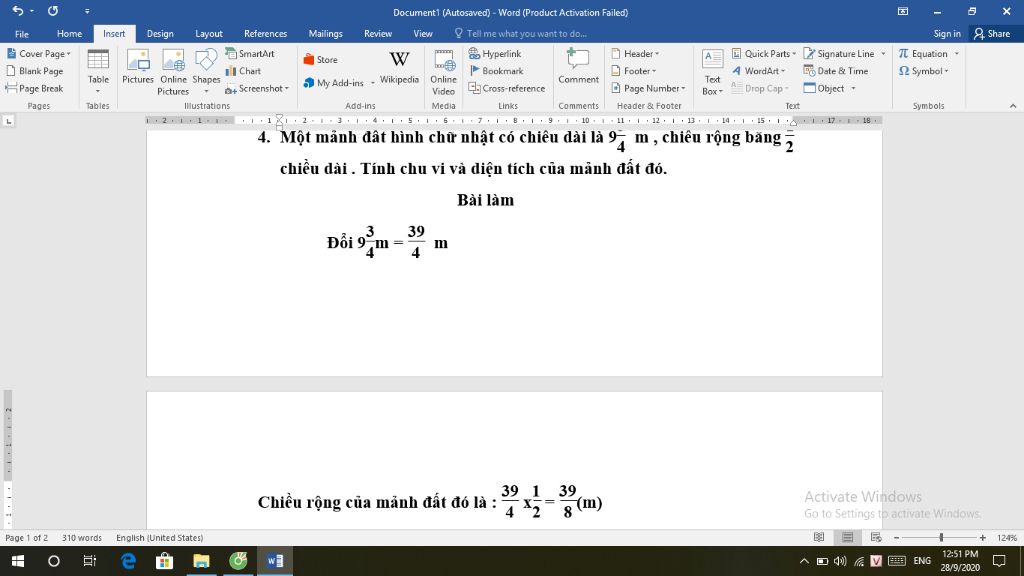Open the Table insert dropdown
Image resolution: width=1024 pixels, height=576 pixels.
click(98, 72)
